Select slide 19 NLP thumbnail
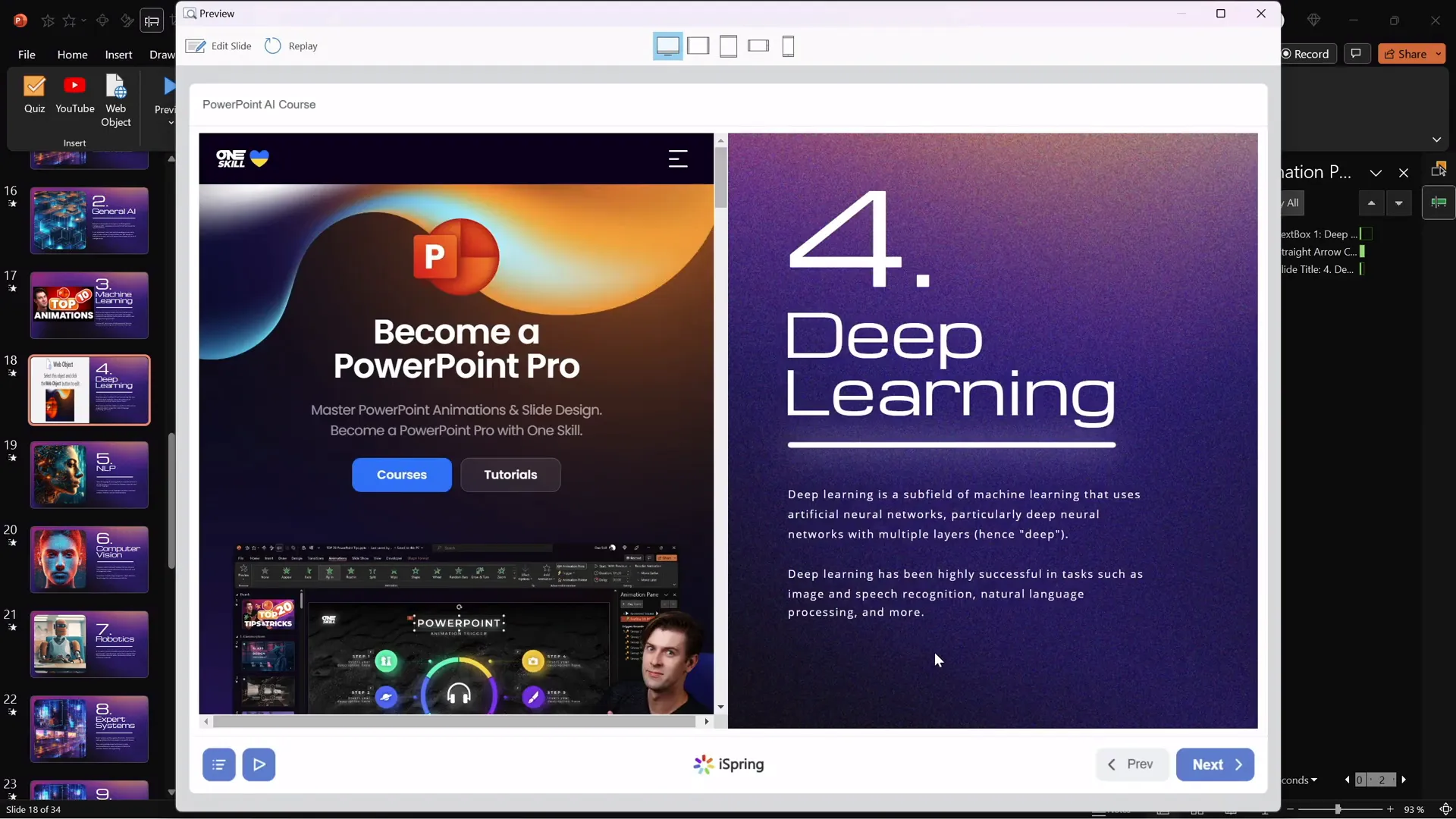This screenshot has width=1456, height=819. (89, 475)
